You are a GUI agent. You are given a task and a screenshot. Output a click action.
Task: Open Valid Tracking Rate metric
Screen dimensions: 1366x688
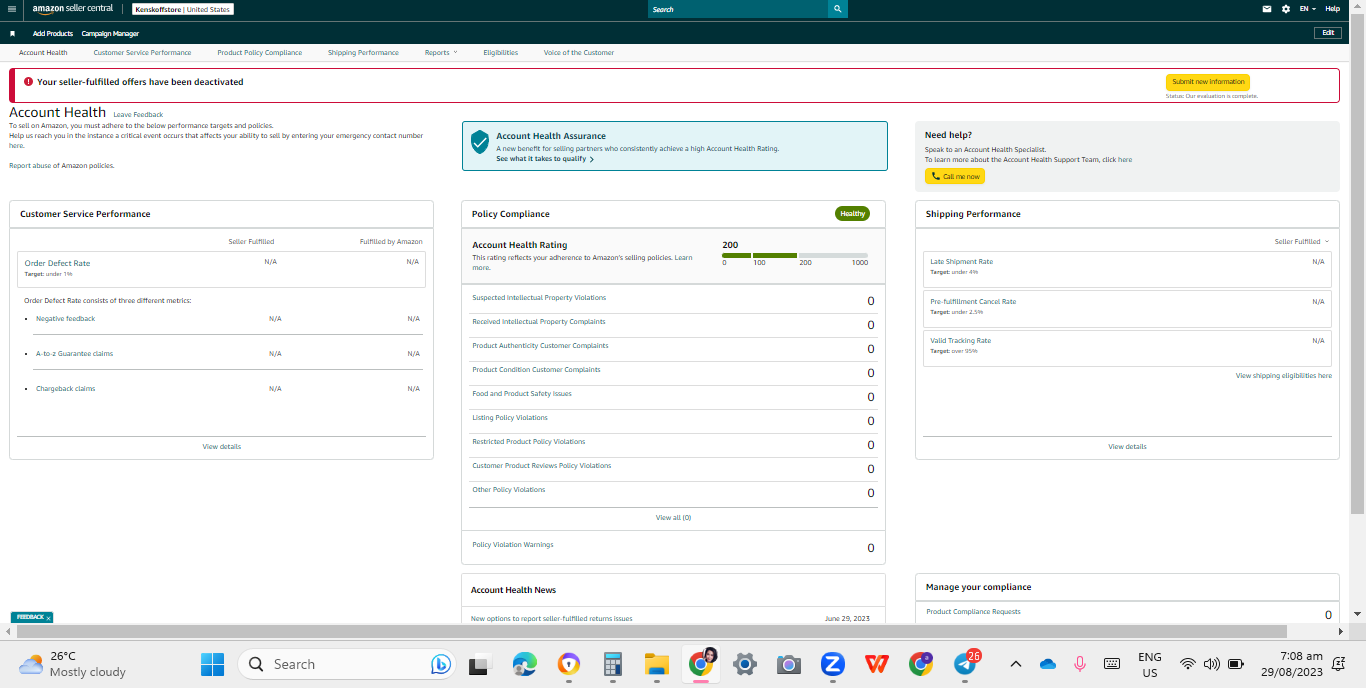[x=960, y=341]
